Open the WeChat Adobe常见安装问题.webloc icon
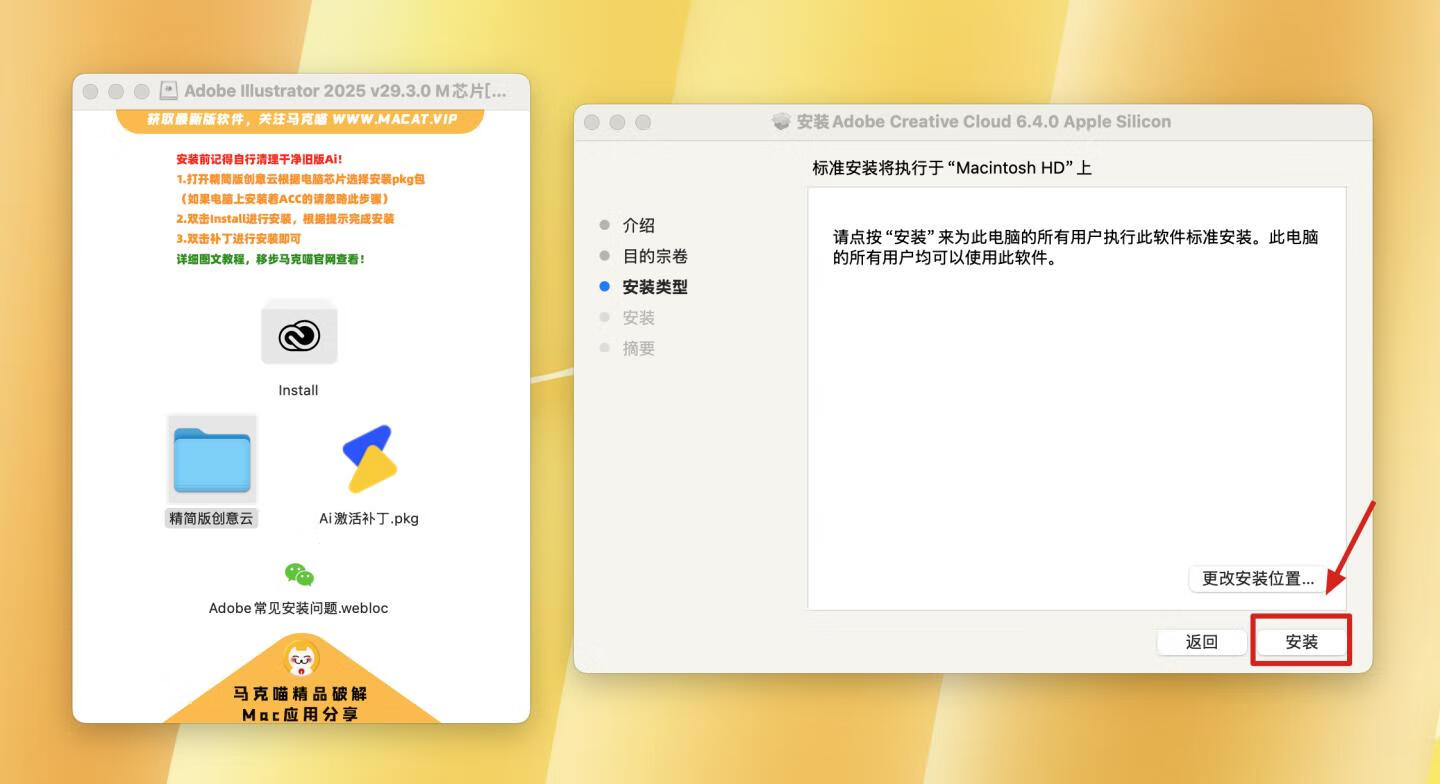 299,574
